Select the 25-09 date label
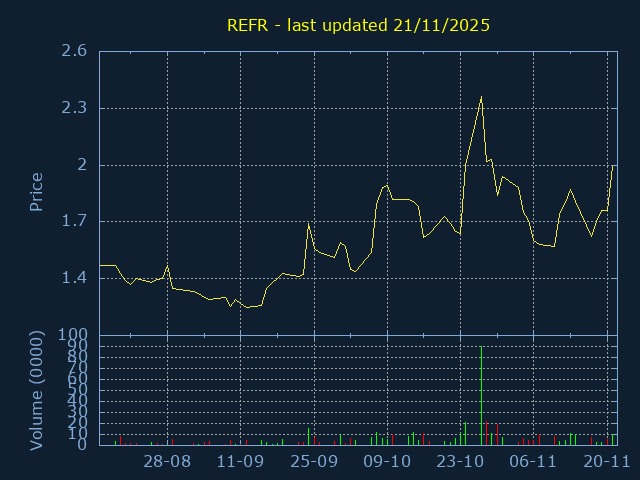640x480 pixels. click(314, 462)
